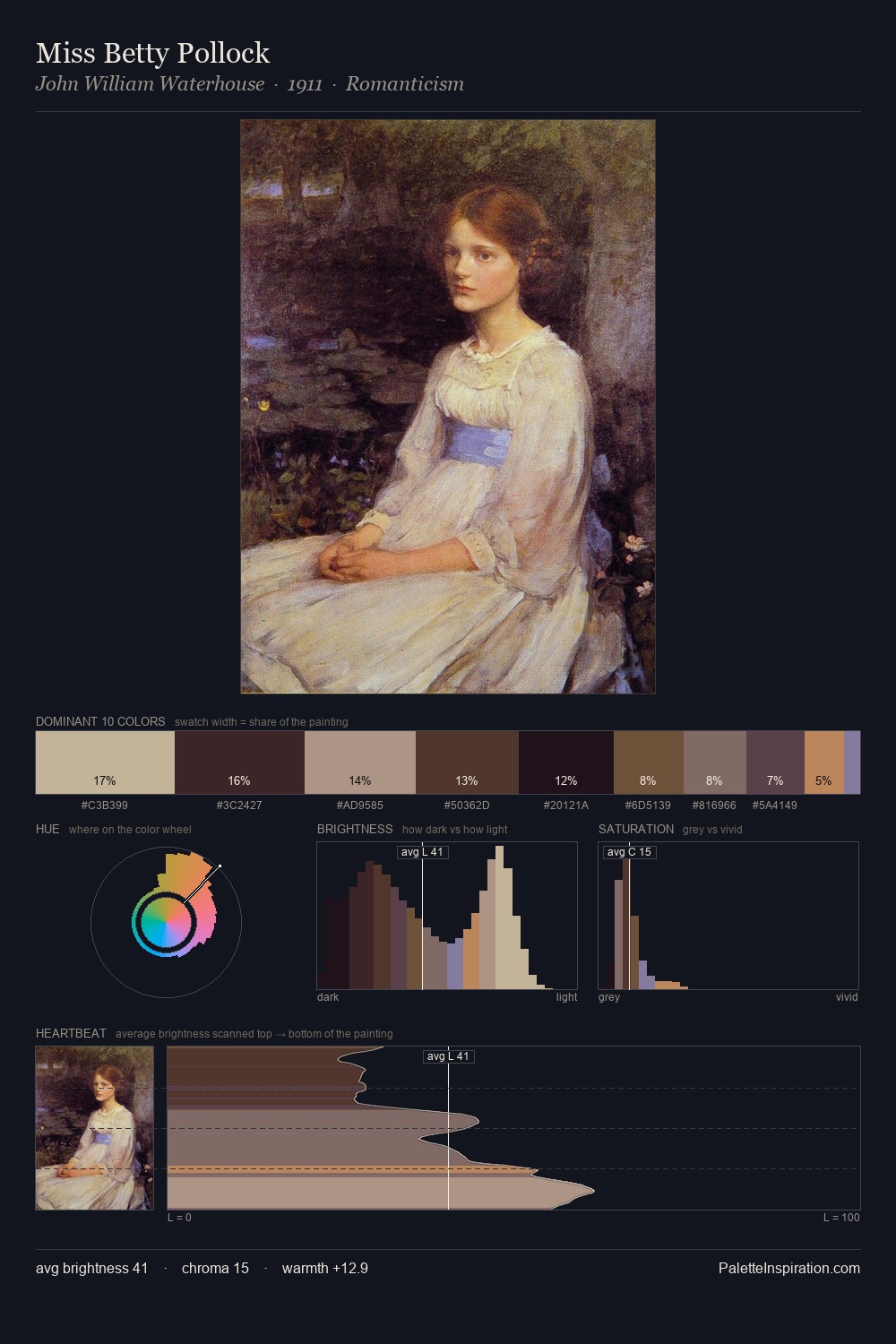Click the hex label '#3C2427'

239,805
